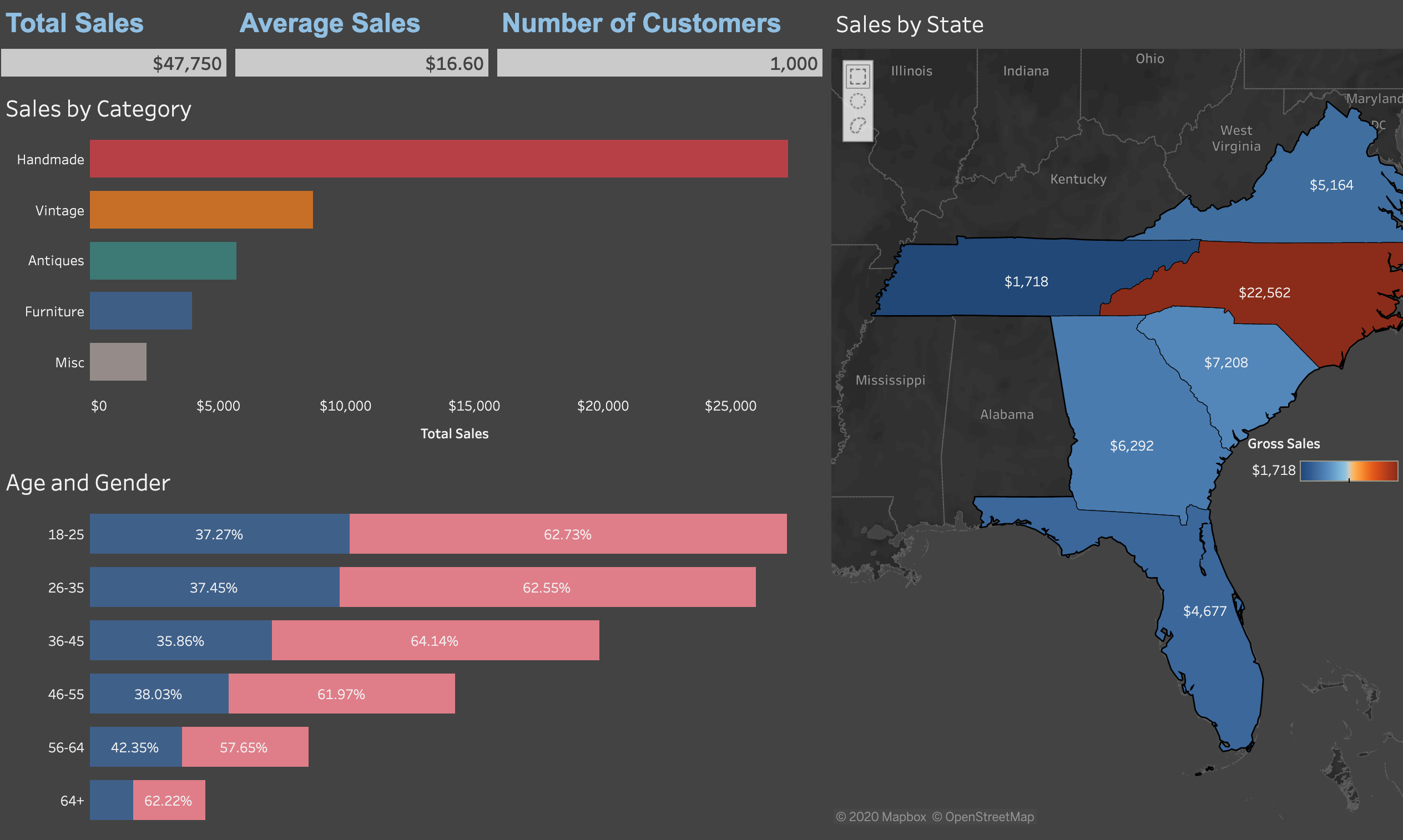Select the Misc gray bar

[x=118, y=362]
